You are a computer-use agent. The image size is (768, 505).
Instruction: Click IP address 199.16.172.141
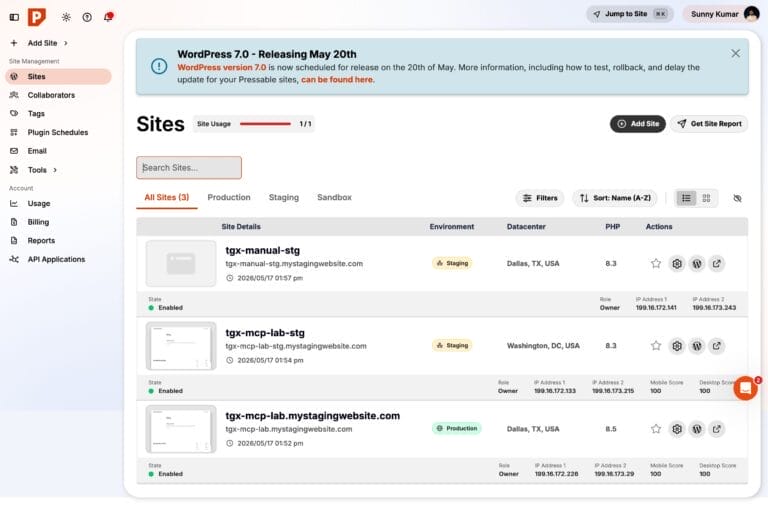[656, 308]
